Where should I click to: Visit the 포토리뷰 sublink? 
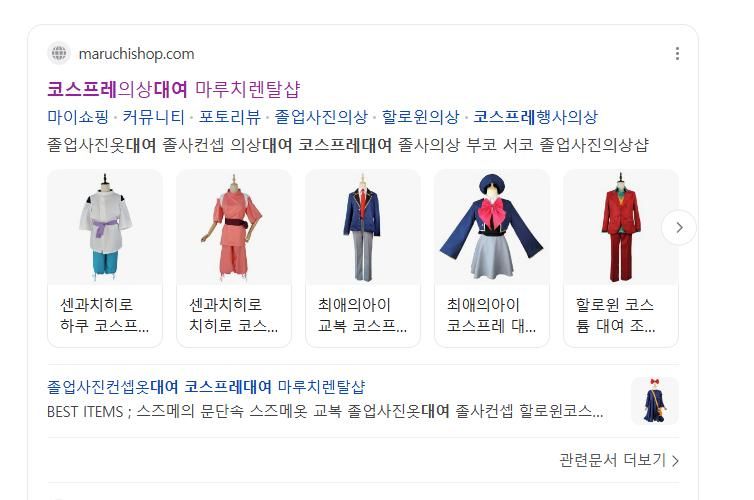pyautogui.click(x=229, y=117)
